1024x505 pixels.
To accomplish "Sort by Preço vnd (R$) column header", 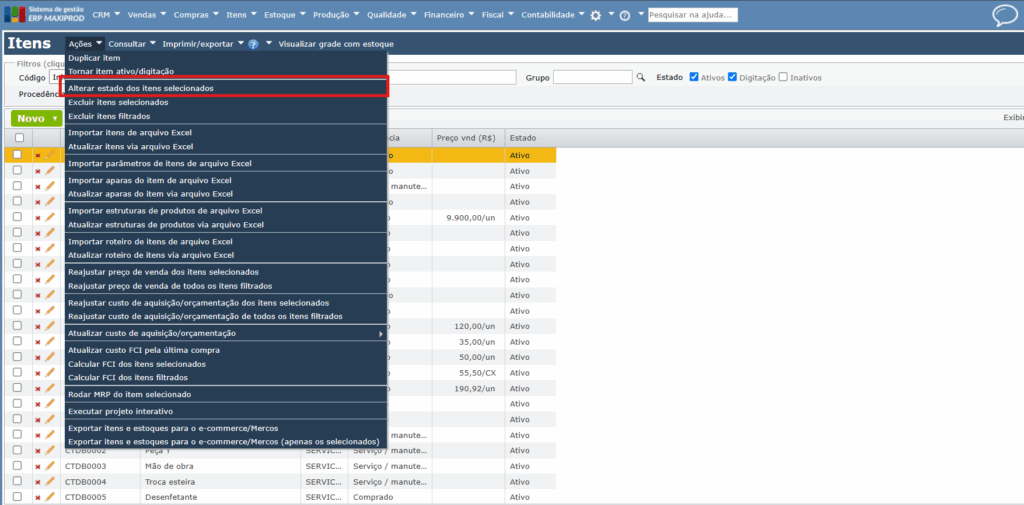I will point(468,138).
